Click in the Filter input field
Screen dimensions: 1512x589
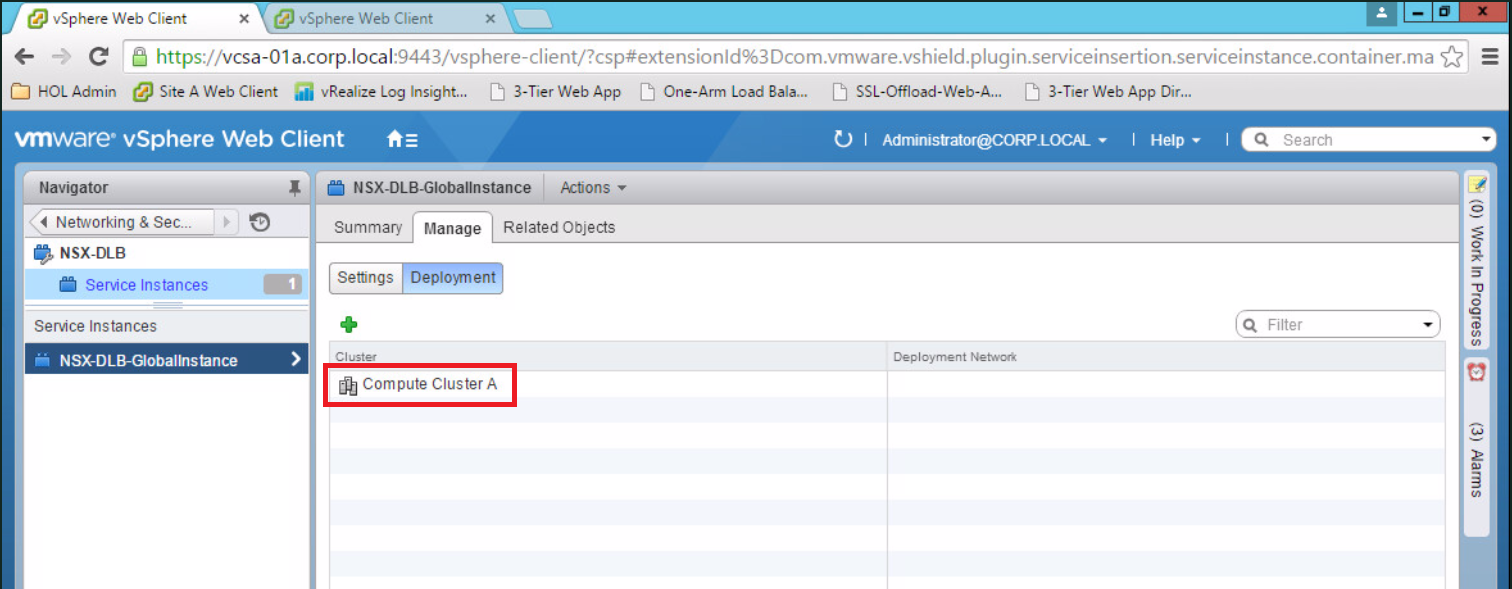1338,325
